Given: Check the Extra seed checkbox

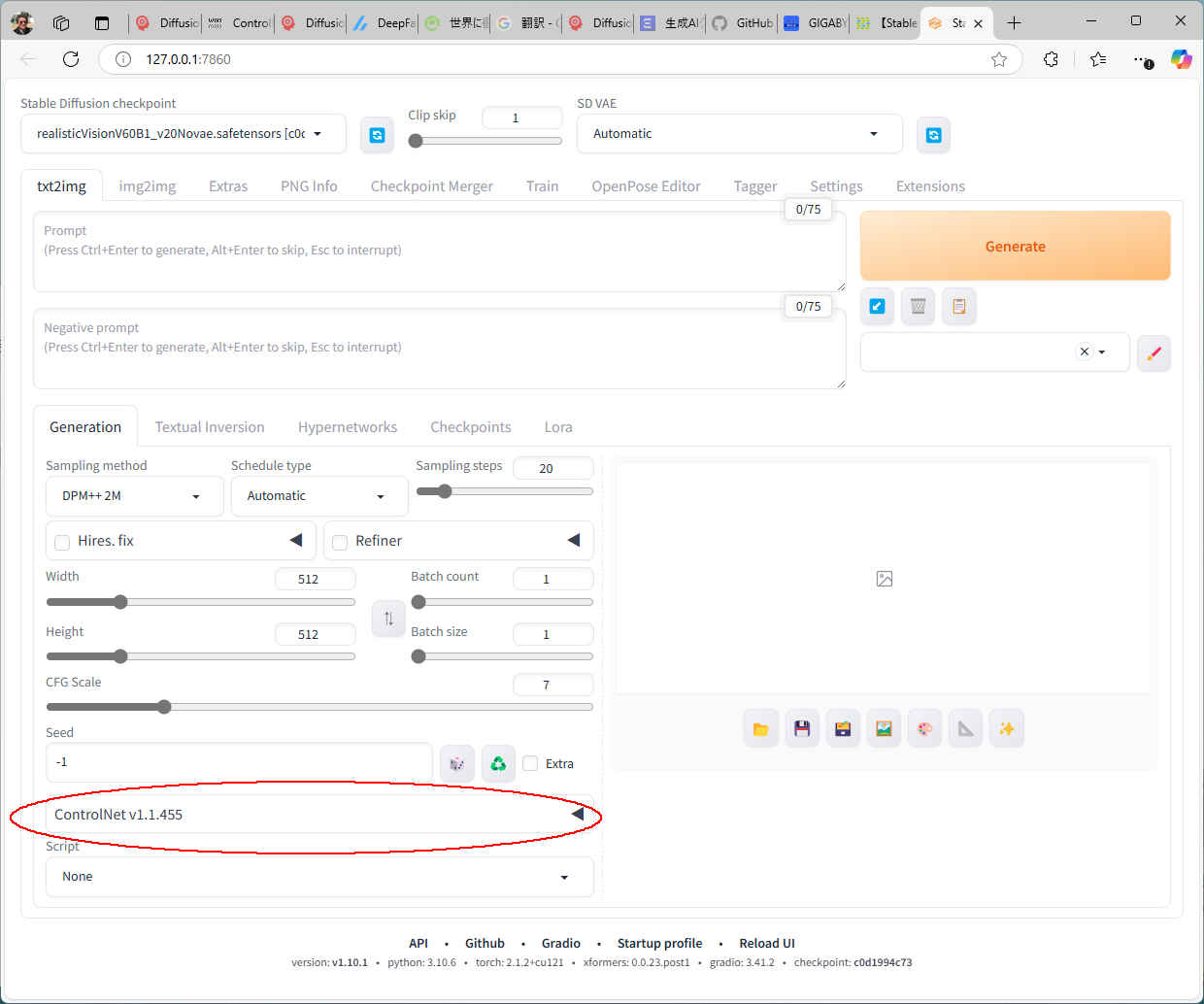Looking at the screenshot, I should [x=530, y=764].
